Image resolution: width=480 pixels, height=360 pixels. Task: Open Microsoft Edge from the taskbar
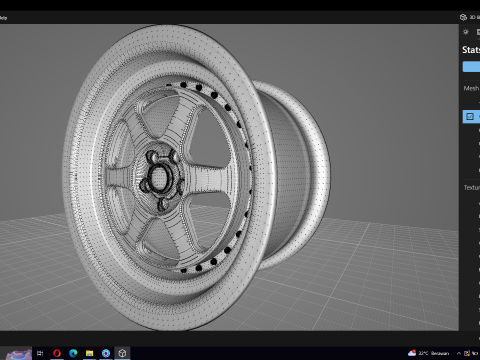(73, 353)
